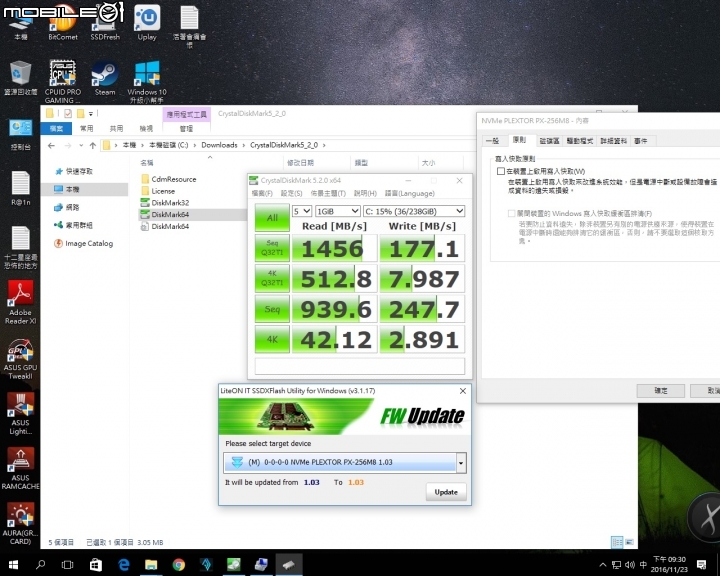
Task: Click CrystalDiskMark empty comment field
Action: point(360,366)
